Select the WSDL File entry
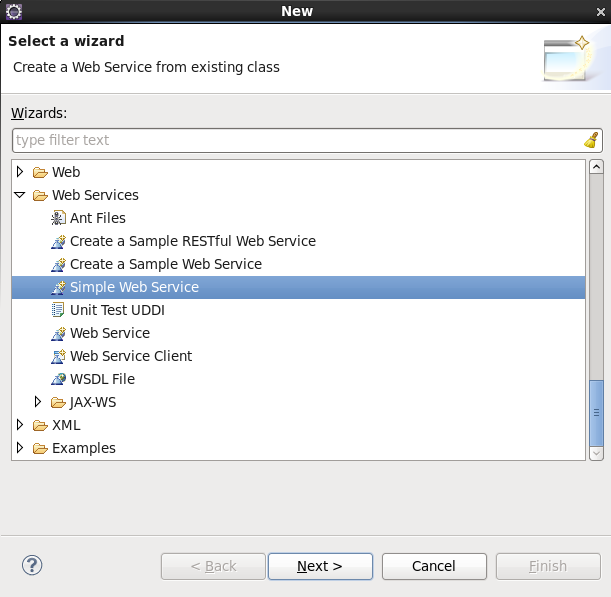The image size is (611, 597). pyautogui.click(x=102, y=379)
